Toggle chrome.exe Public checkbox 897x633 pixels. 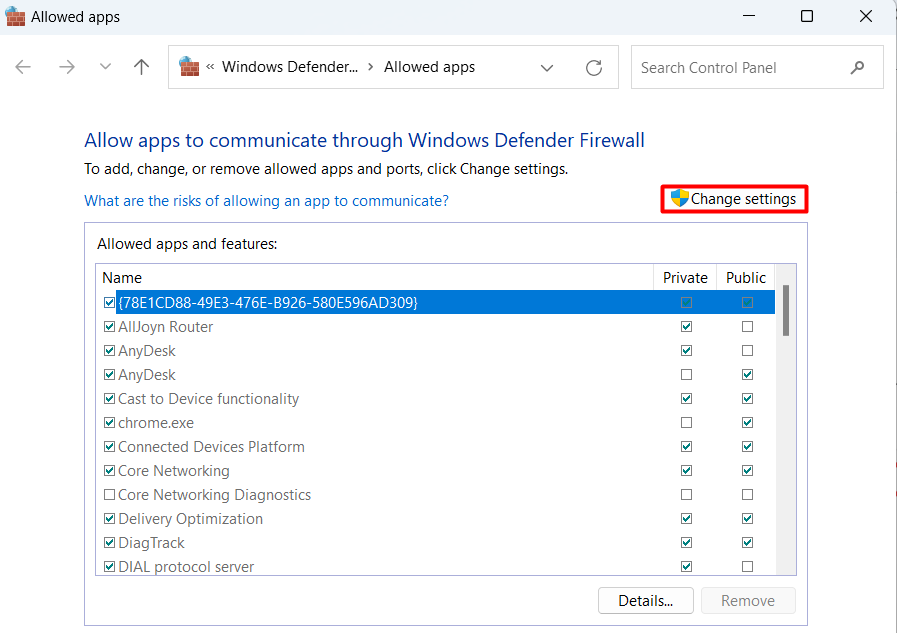point(747,423)
